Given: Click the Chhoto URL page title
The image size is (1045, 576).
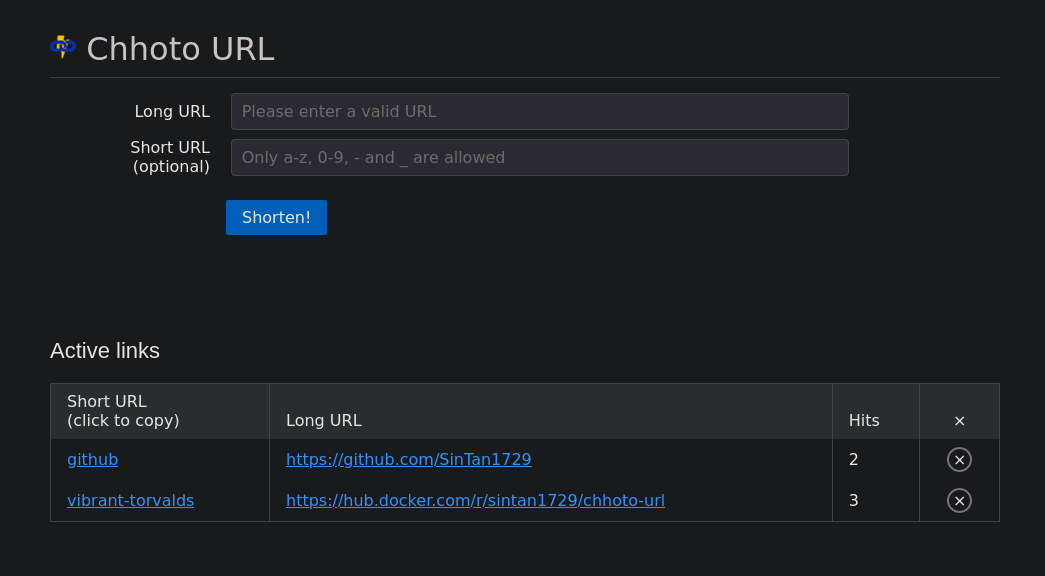Looking at the screenshot, I should tap(181, 49).
